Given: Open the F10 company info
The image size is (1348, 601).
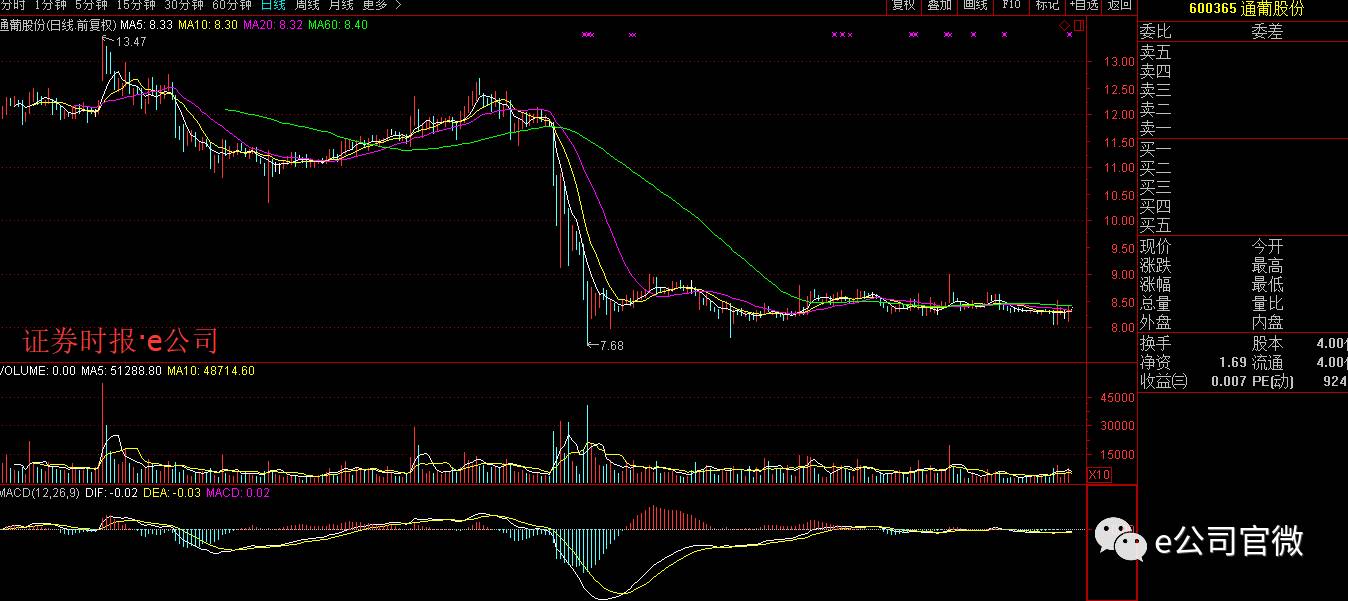Looking at the screenshot, I should 1011,5.
